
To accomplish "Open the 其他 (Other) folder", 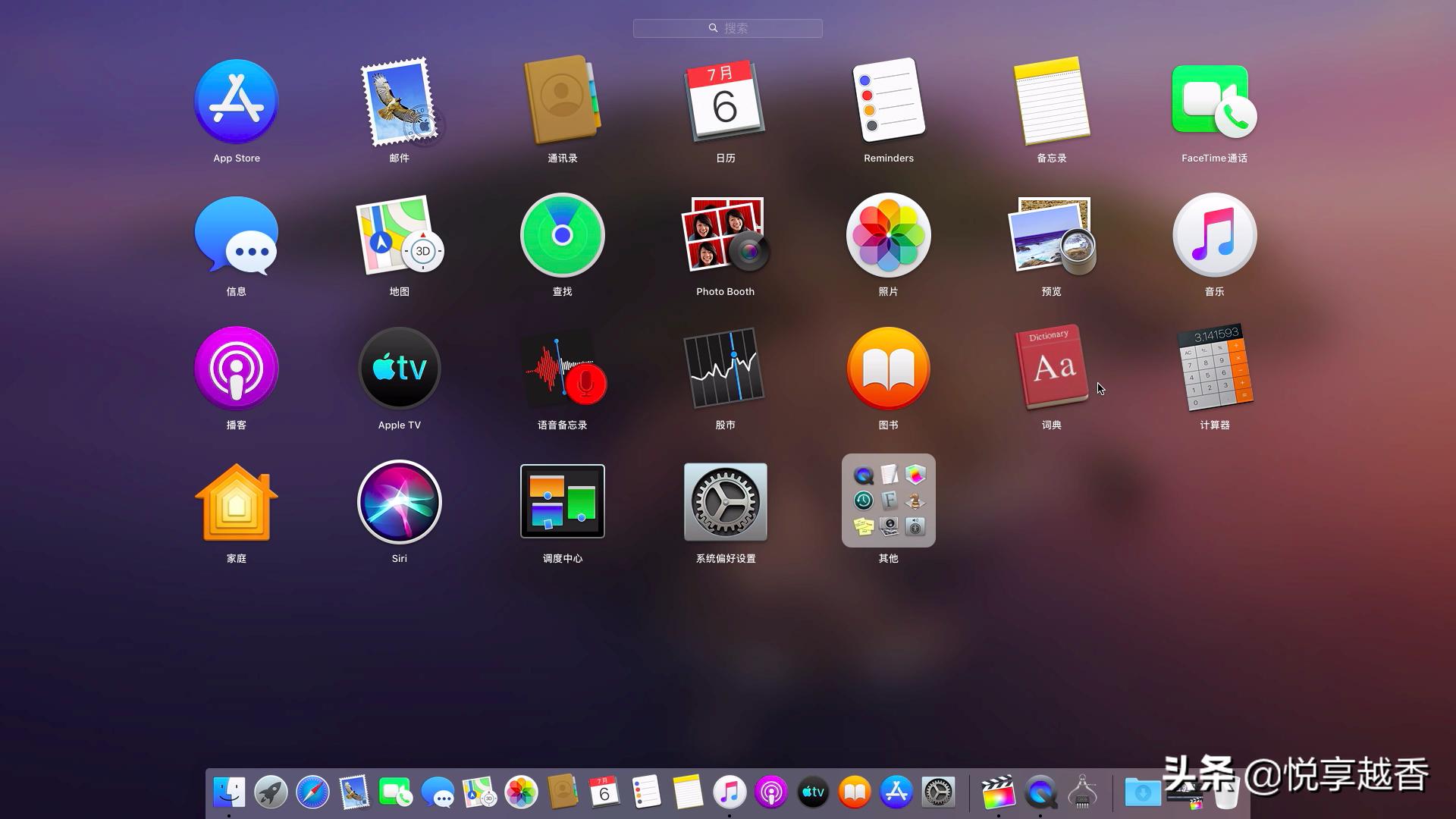I will (x=888, y=501).
